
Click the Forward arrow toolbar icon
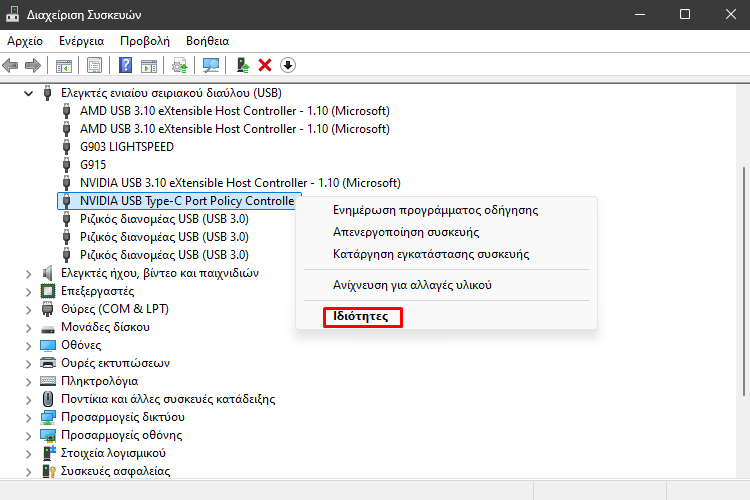(33, 65)
